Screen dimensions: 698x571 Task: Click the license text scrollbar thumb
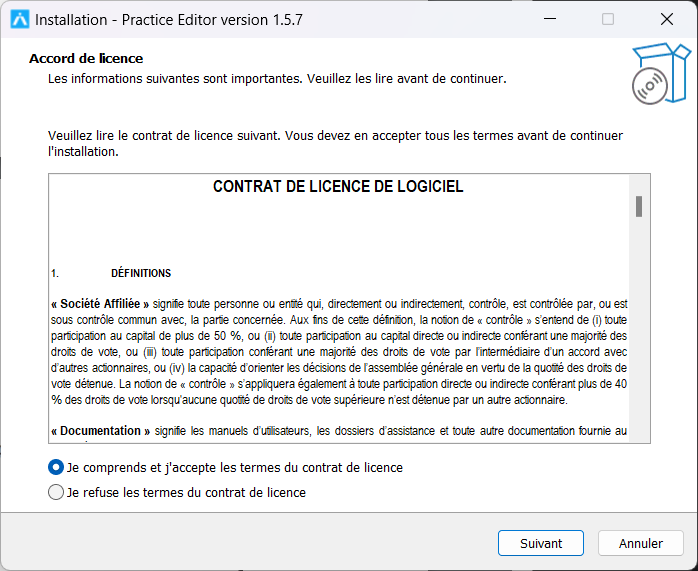click(x=639, y=207)
